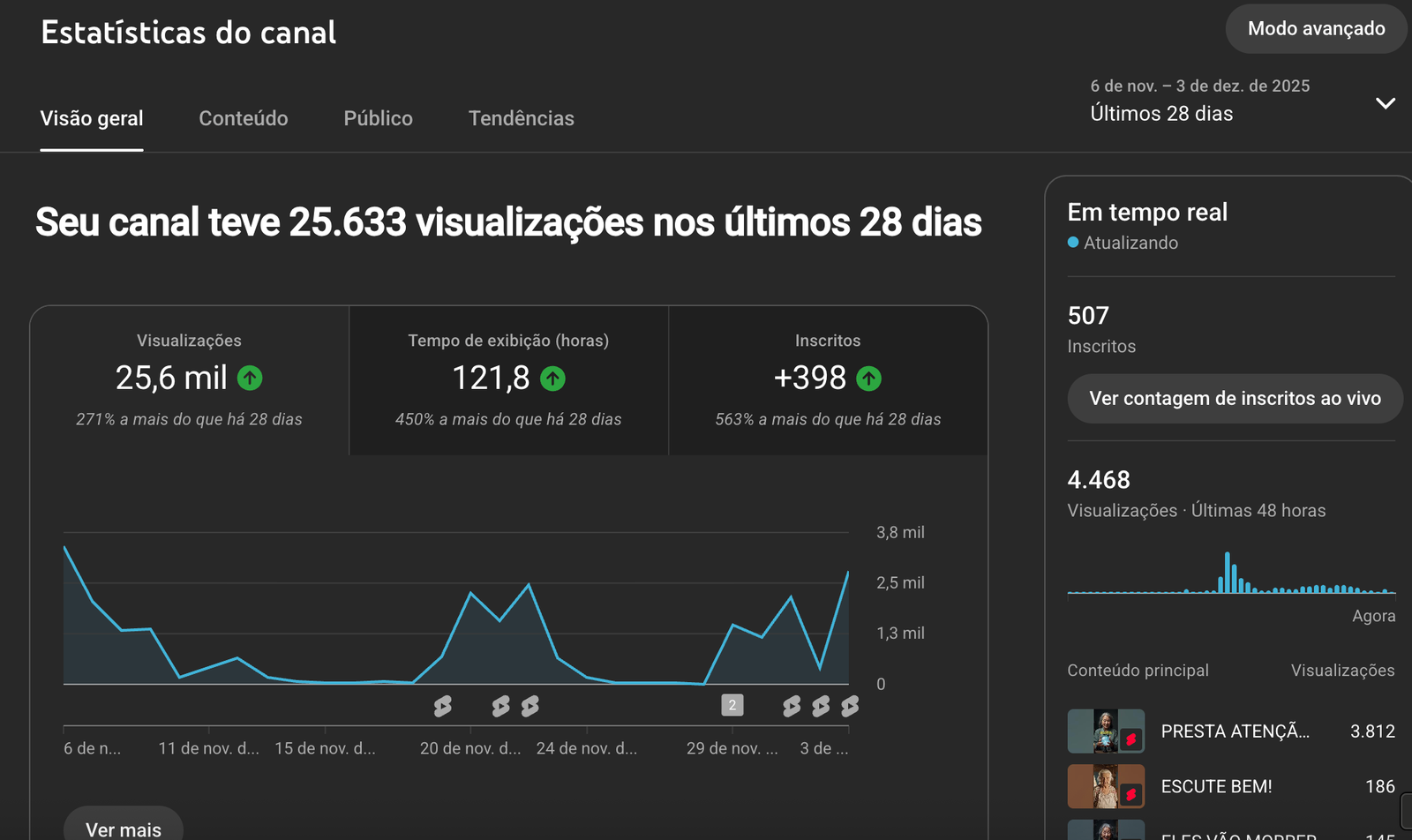Click the "2,5 mil" axis label
The width and height of the screenshot is (1412, 840).
pos(900,582)
